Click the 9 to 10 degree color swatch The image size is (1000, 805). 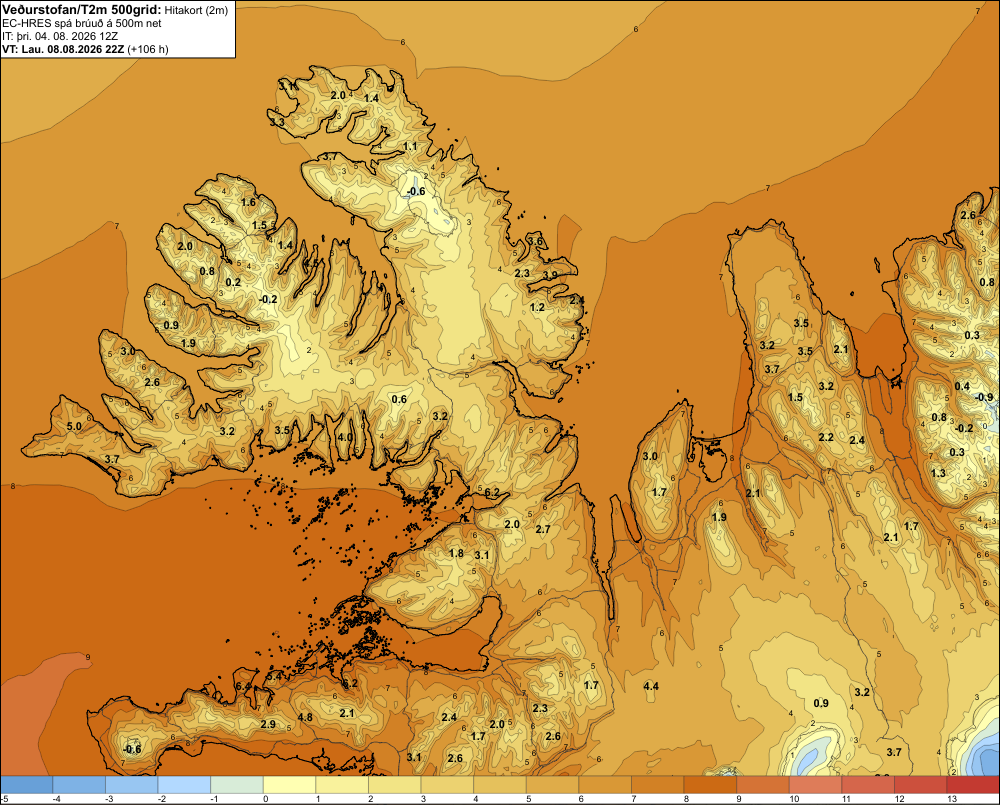coord(763,784)
